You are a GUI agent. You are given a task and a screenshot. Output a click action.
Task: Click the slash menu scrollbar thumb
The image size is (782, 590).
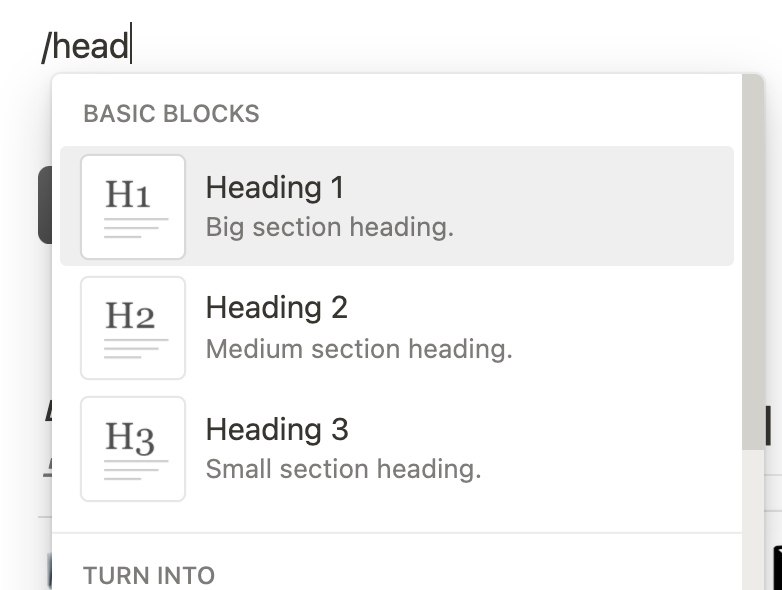pyautogui.click(x=753, y=262)
